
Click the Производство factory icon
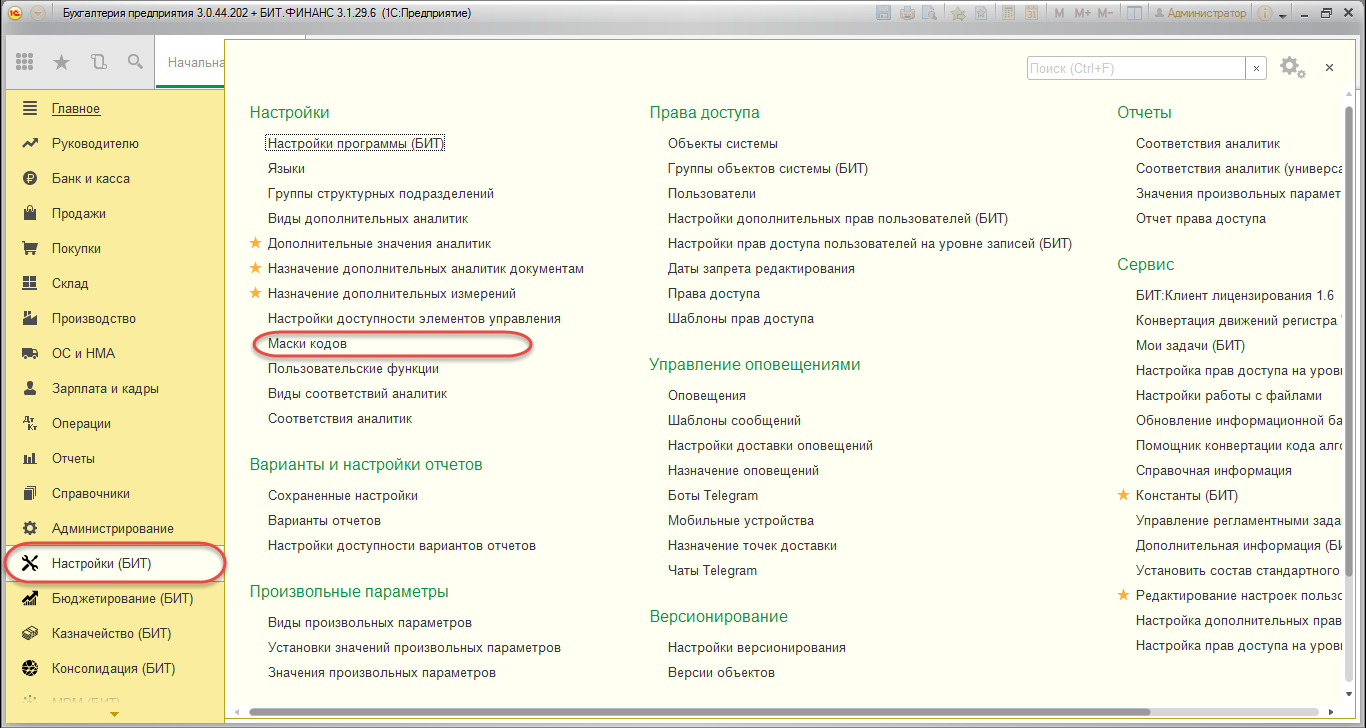pyautogui.click(x=30, y=318)
